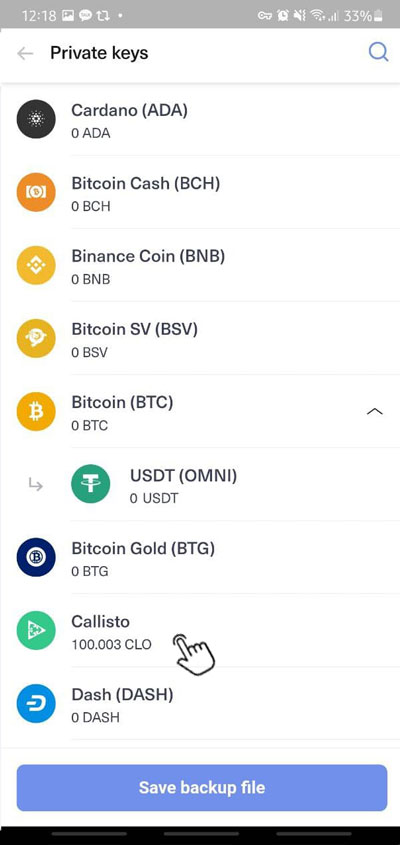Choose the Callisto green icon

pos(36,630)
